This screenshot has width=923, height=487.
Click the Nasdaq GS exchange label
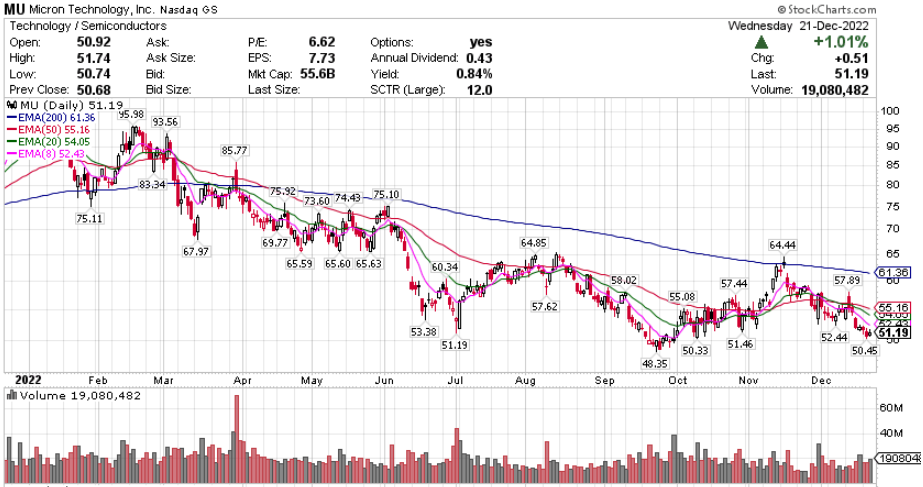click(x=188, y=10)
